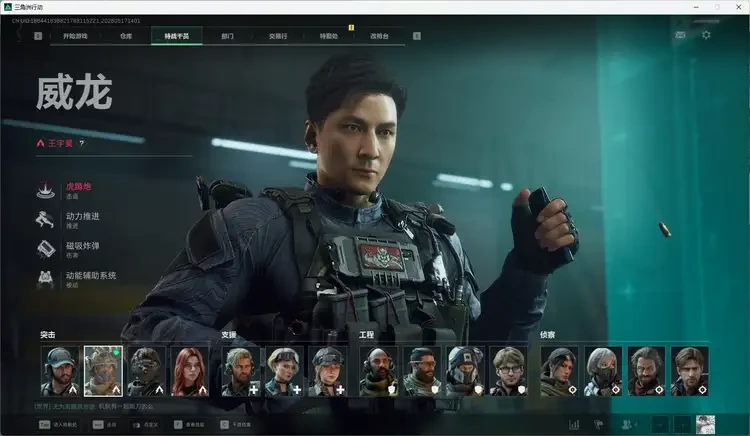Click the F key hint button
750x436 pixels.
189,425
